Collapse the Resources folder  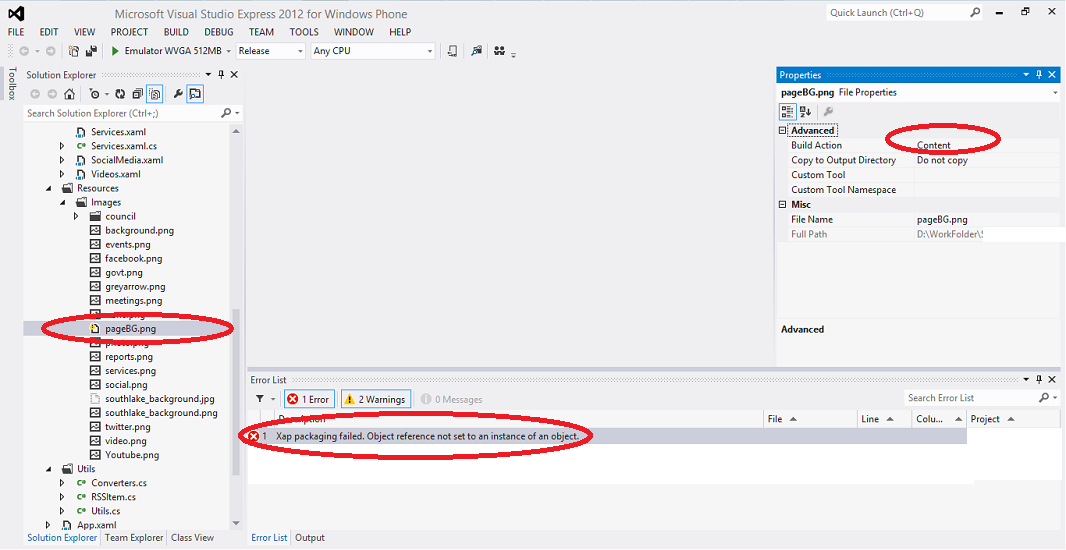48,188
